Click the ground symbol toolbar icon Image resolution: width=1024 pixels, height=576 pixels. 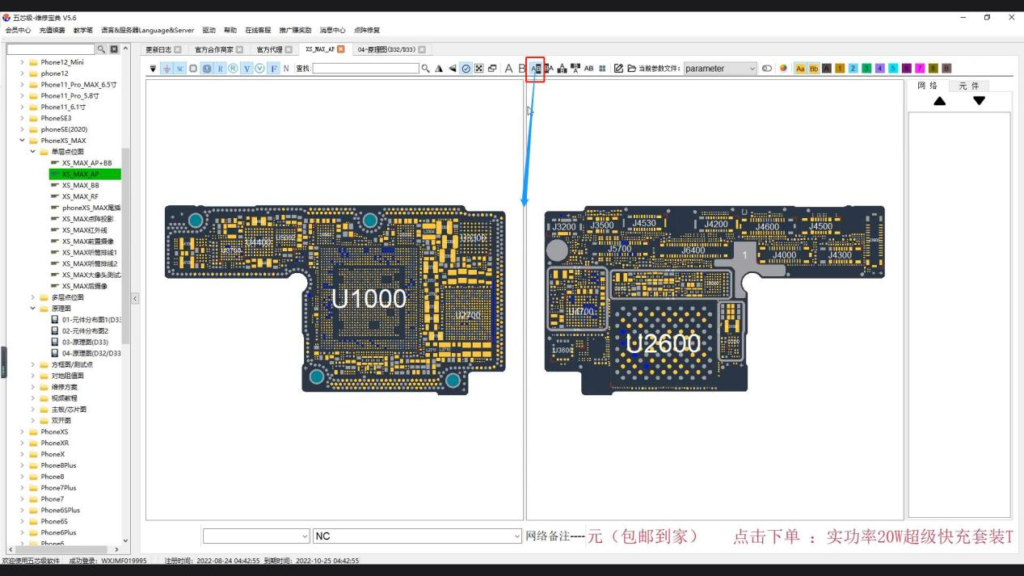(167, 69)
